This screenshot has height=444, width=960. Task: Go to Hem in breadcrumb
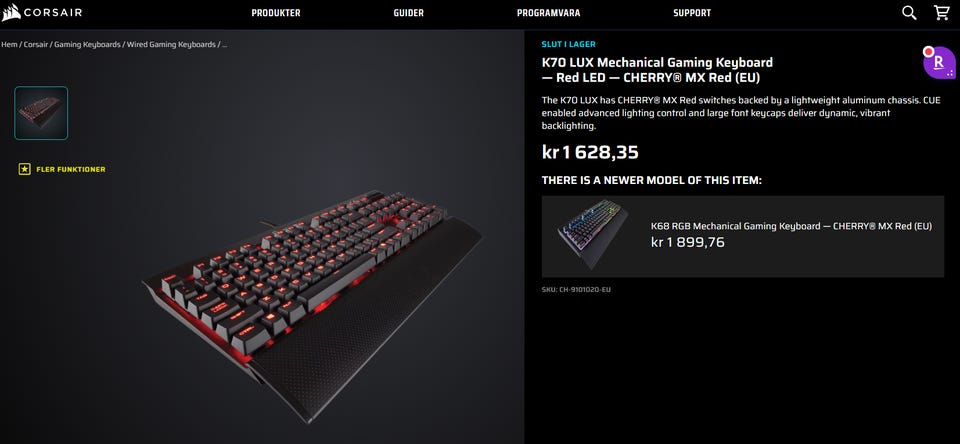click(9, 45)
